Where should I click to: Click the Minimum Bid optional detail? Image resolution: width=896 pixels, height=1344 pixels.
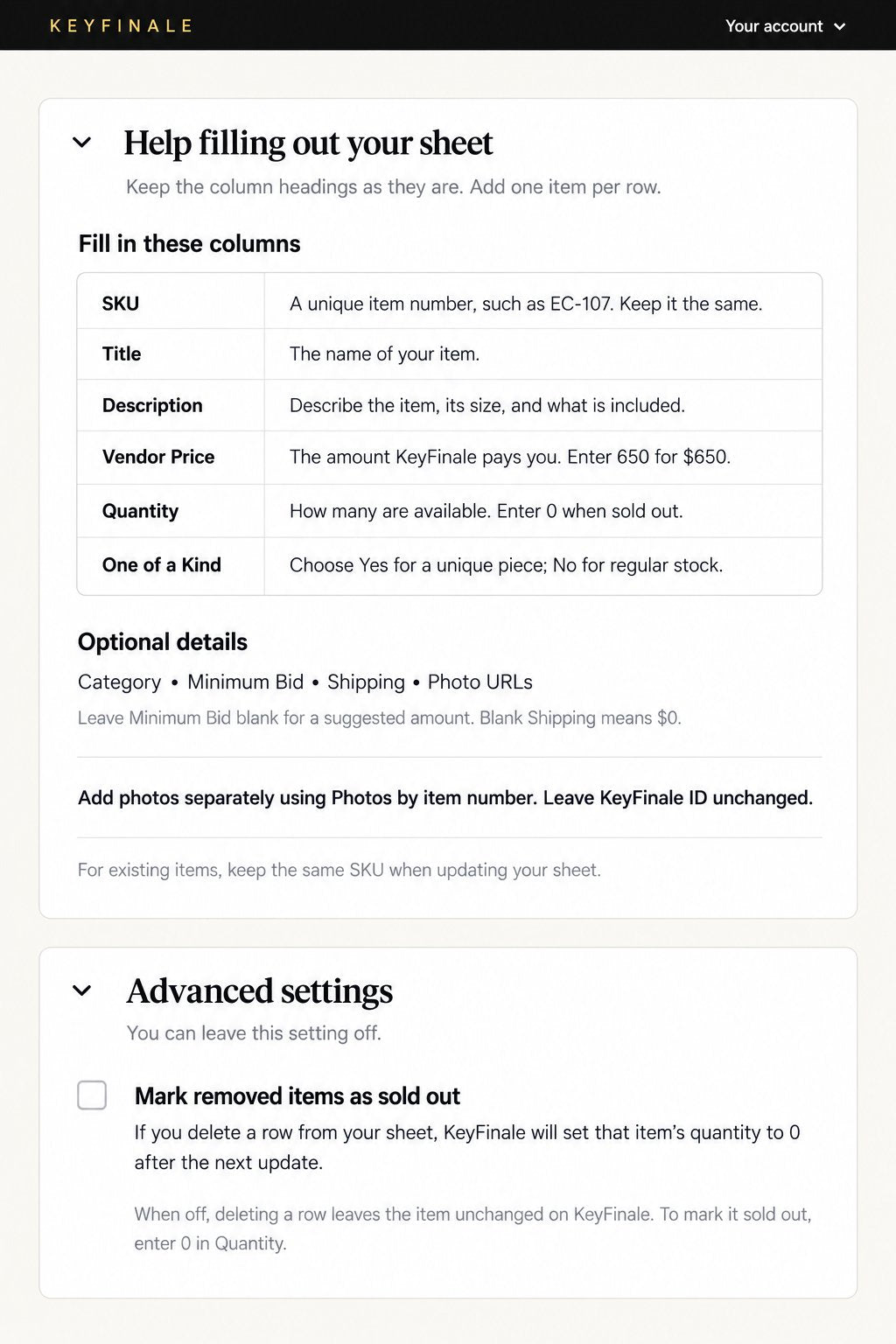coord(246,682)
